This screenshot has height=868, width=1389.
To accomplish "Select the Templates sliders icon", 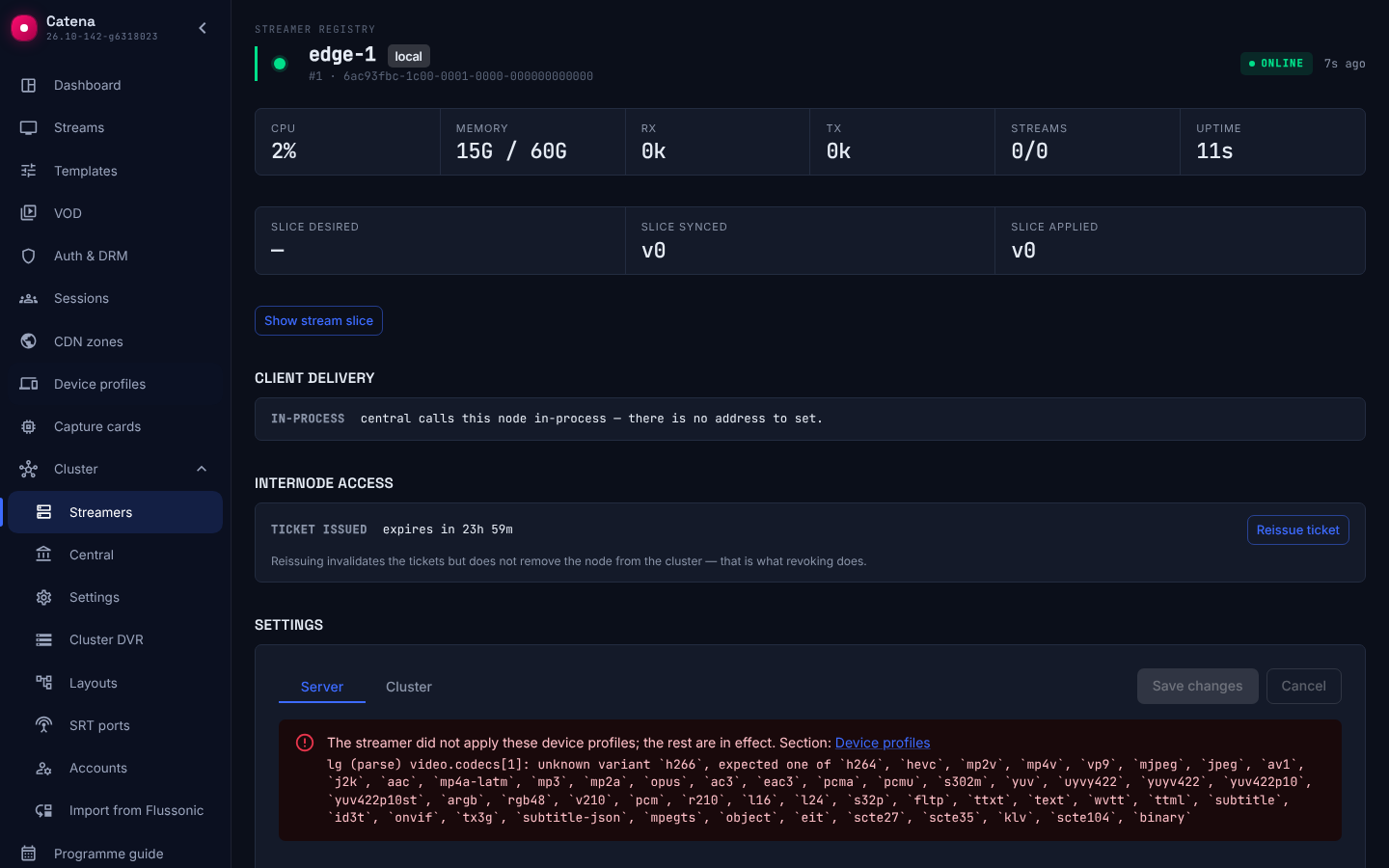I will click(29, 171).
